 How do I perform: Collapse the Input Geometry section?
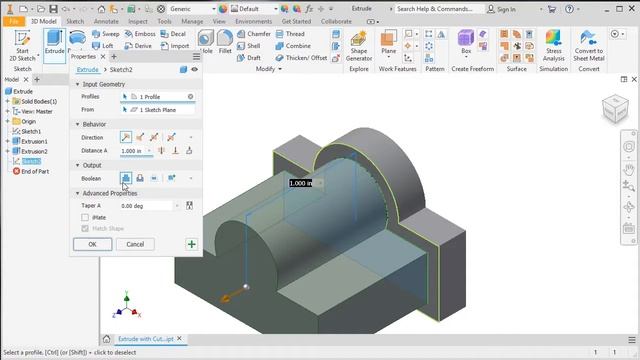(x=78, y=84)
